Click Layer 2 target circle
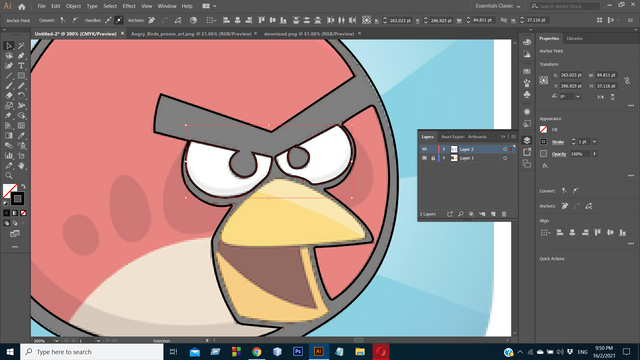 [x=505, y=149]
